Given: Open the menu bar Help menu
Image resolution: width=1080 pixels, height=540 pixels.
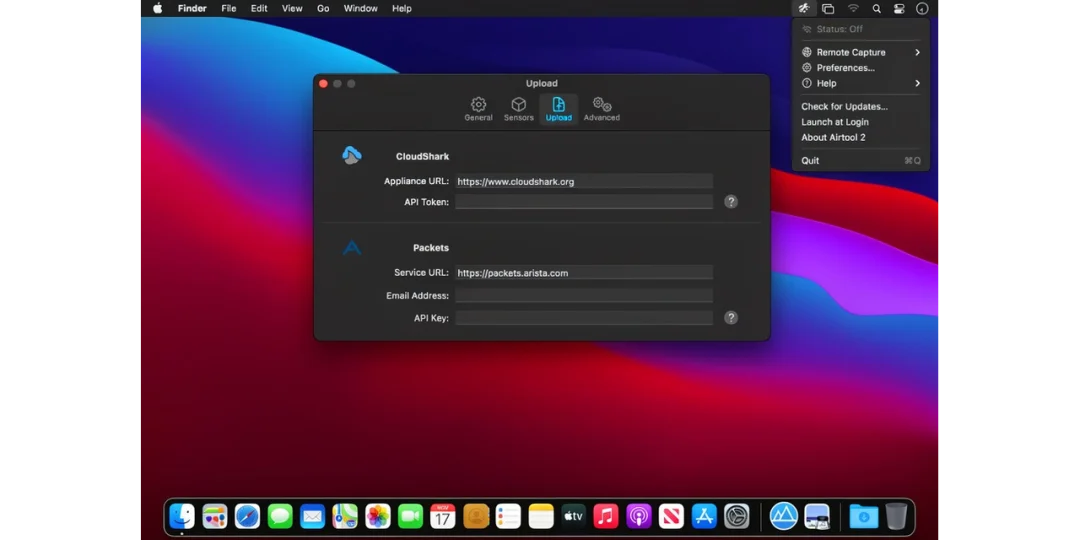Looking at the screenshot, I should pyautogui.click(x=402, y=8).
